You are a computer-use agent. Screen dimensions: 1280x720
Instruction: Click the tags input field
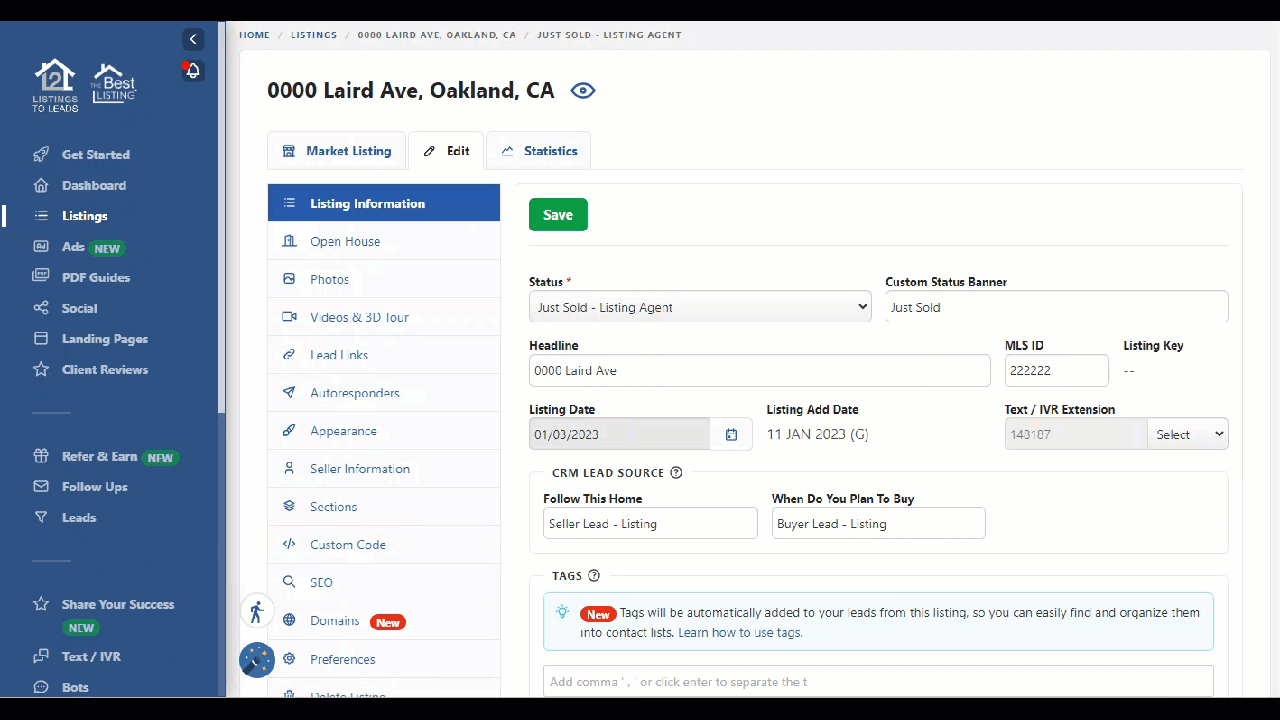tap(878, 681)
